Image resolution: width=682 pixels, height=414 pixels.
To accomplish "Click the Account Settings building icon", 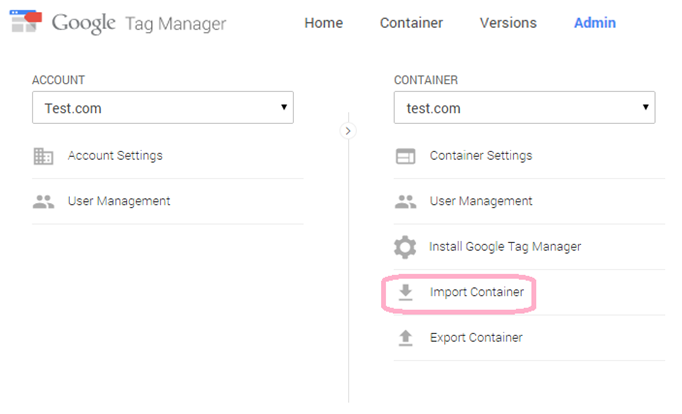I will pyautogui.click(x=43, y=156).
